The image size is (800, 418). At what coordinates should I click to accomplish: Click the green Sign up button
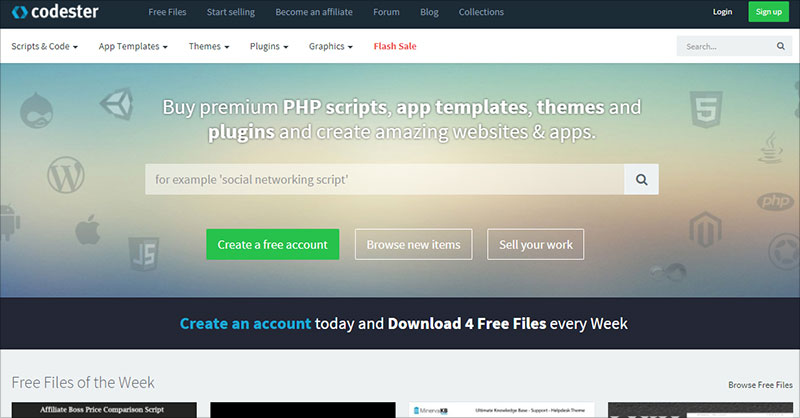pyautogui.click(x=768, y=12)
